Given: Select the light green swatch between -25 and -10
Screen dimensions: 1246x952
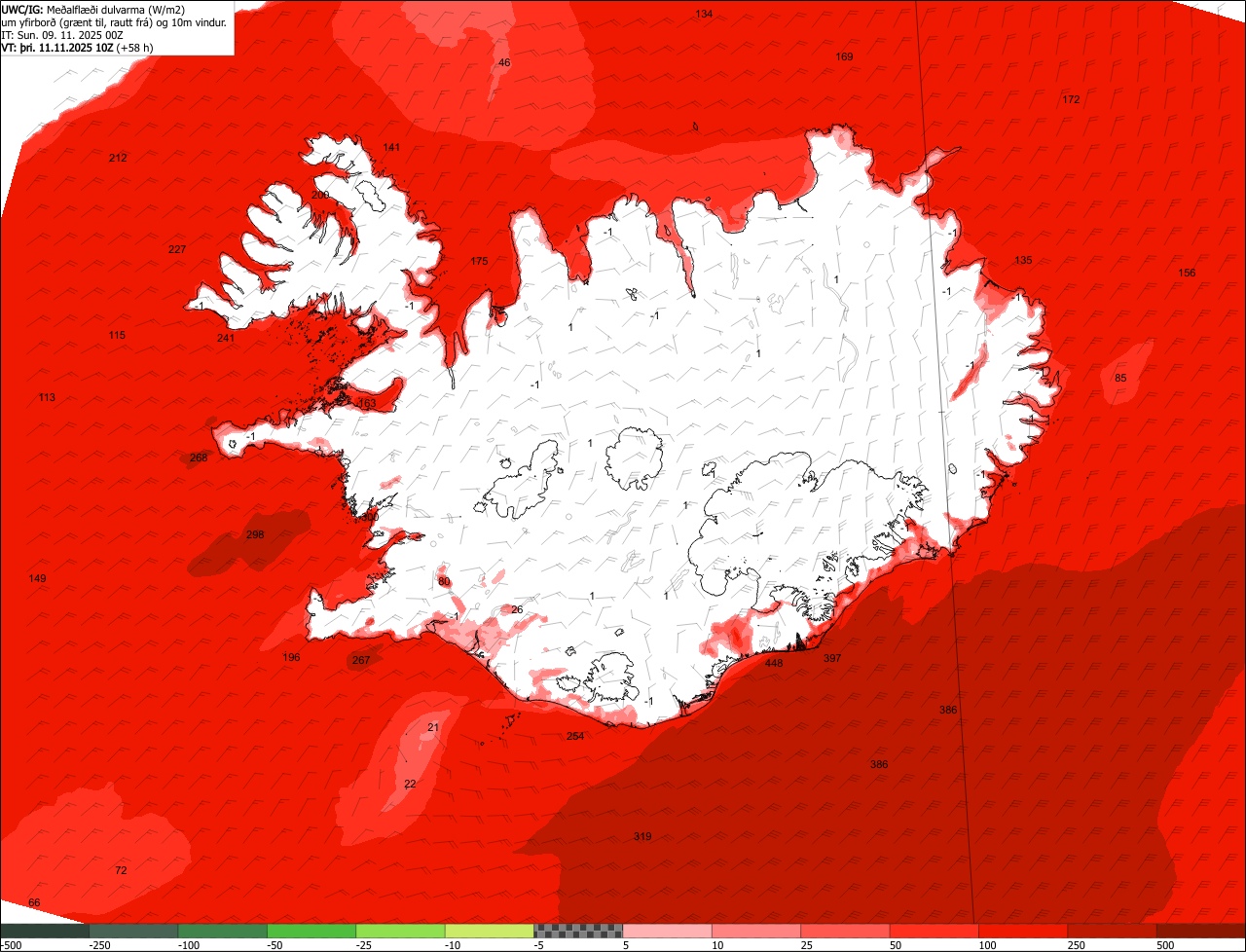Looking at the screenshot, I should point(400,931).
